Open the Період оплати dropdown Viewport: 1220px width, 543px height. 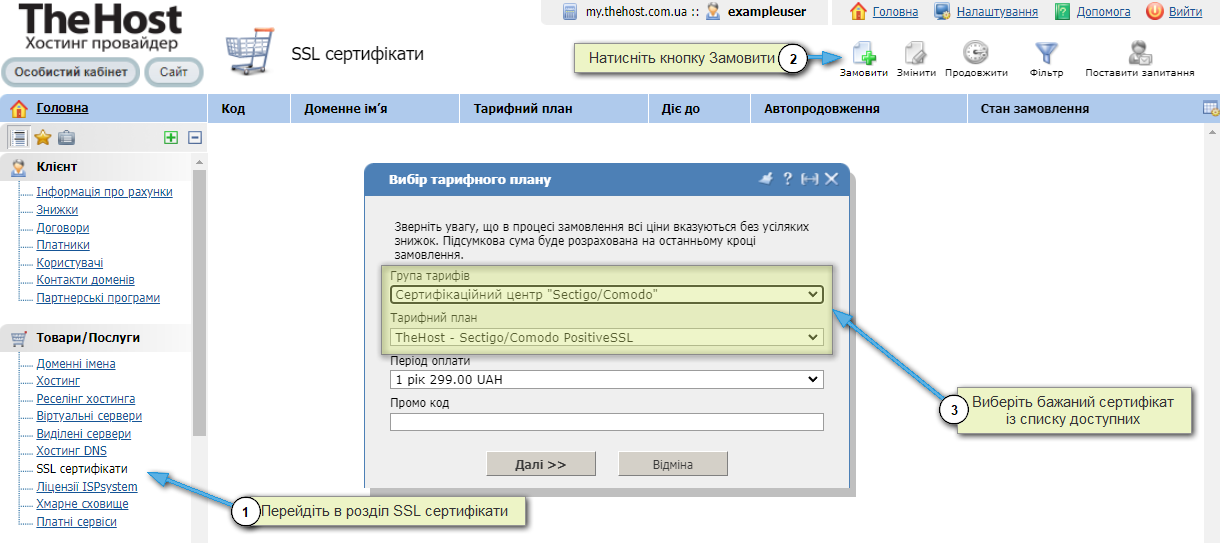point(606,380)
